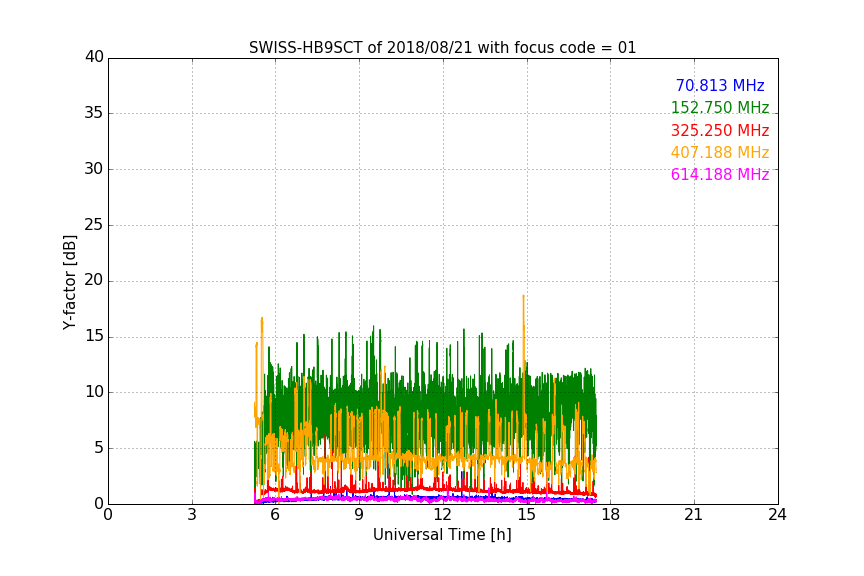Click the y-axis tick label 35
The width and height of the screenshot is (864, 576).
tap(94, 113)
